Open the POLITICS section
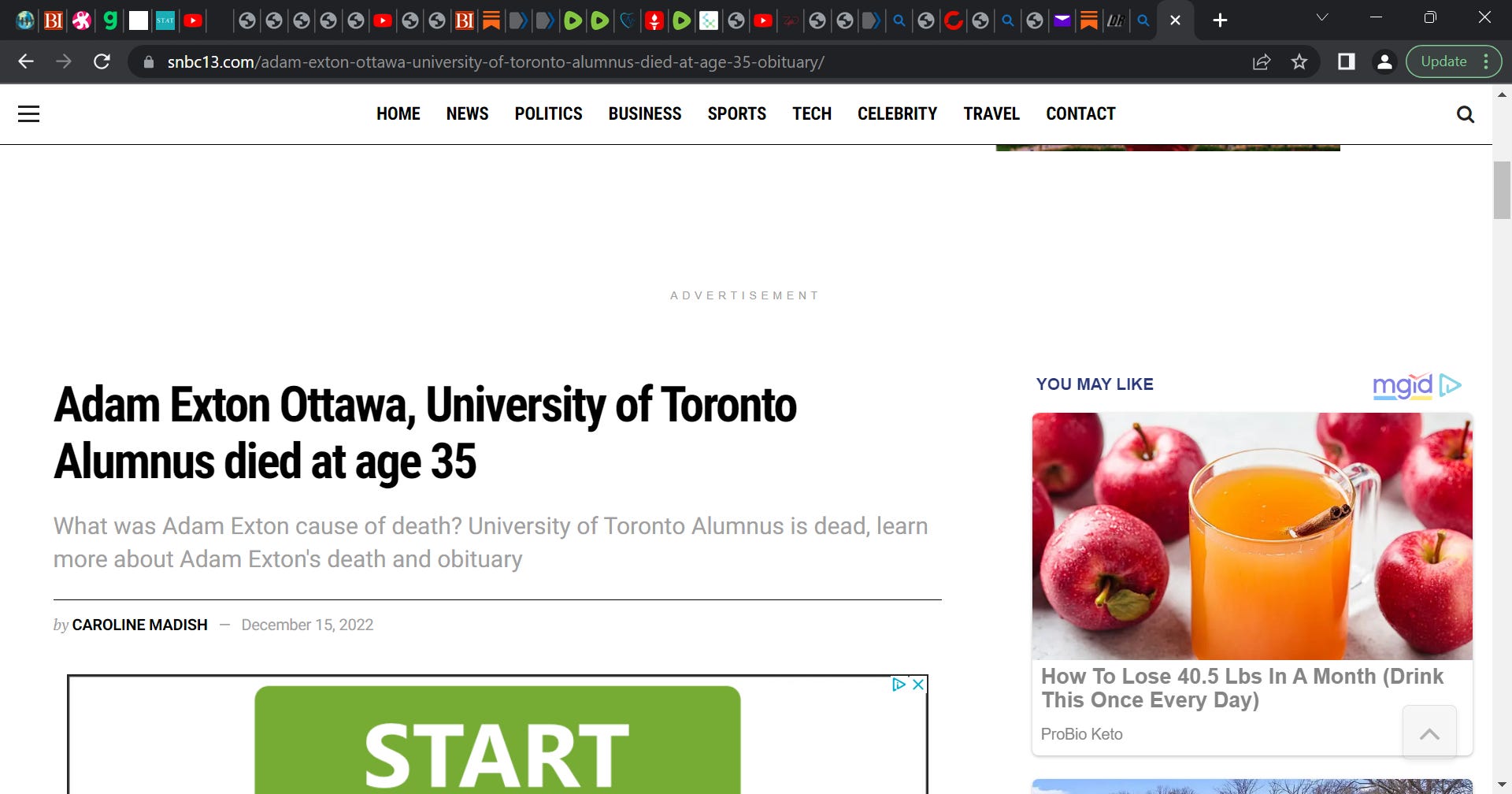 548,113
